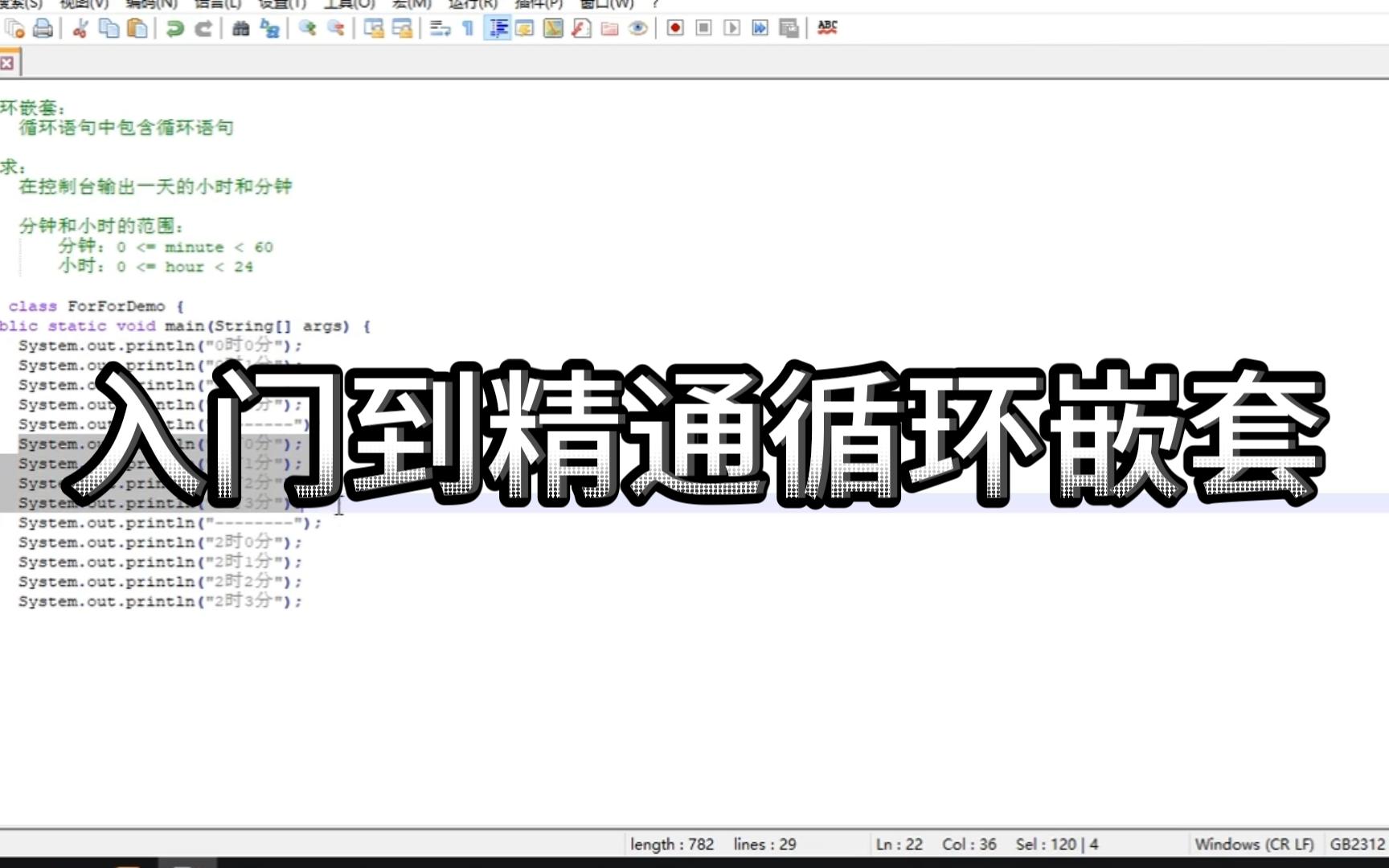Open Find with the binoculars icon
The width and height of the screenshot is (1389, 868).
[x=240, y=29]
